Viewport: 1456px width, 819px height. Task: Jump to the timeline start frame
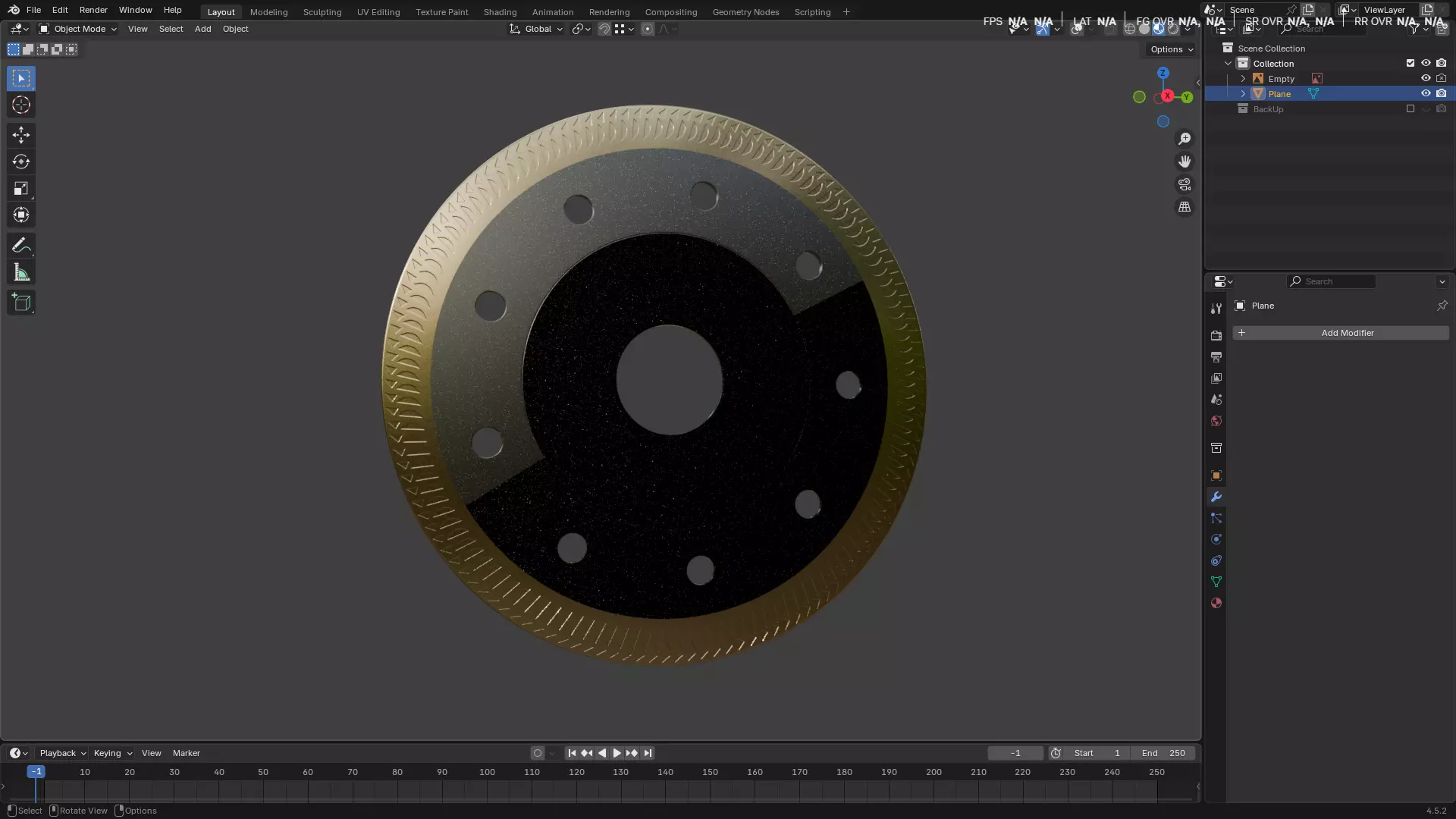point(572,753)
